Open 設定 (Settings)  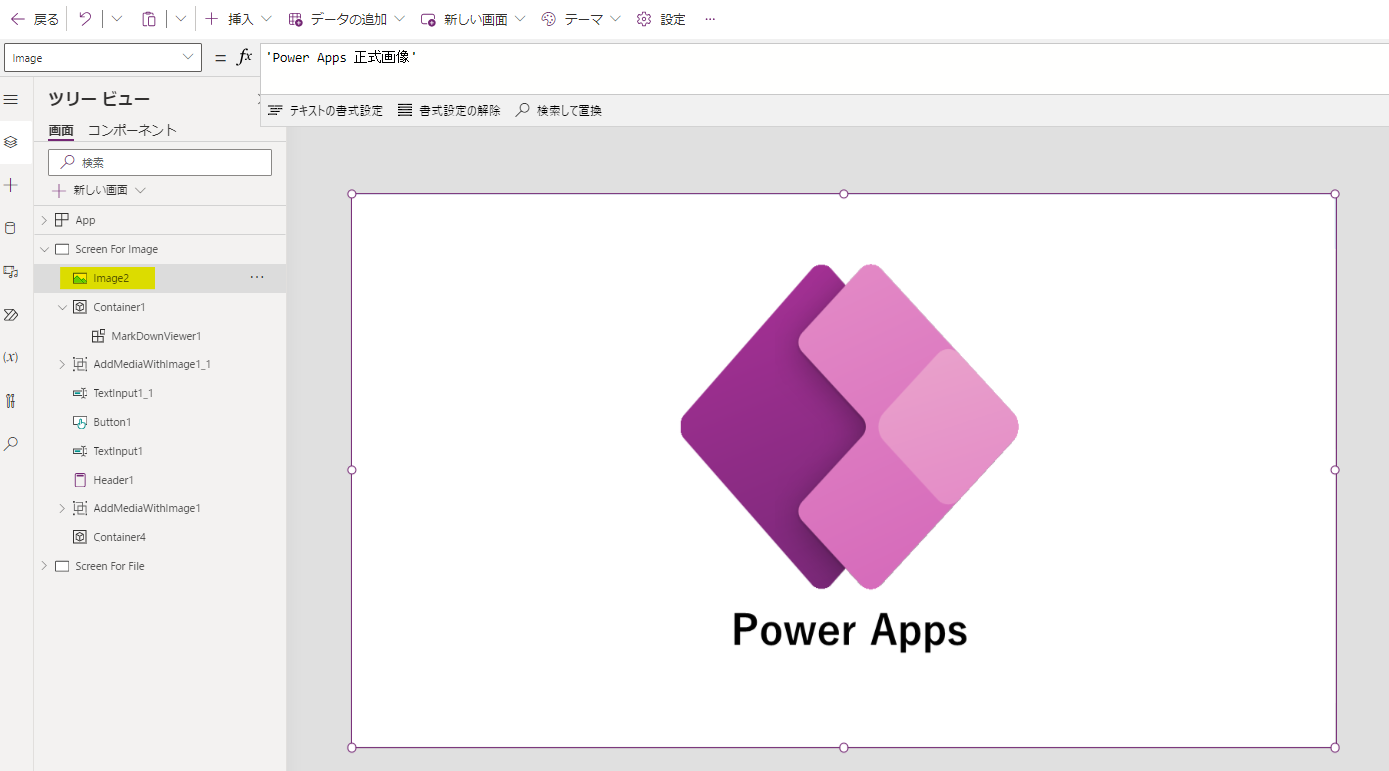661,19
